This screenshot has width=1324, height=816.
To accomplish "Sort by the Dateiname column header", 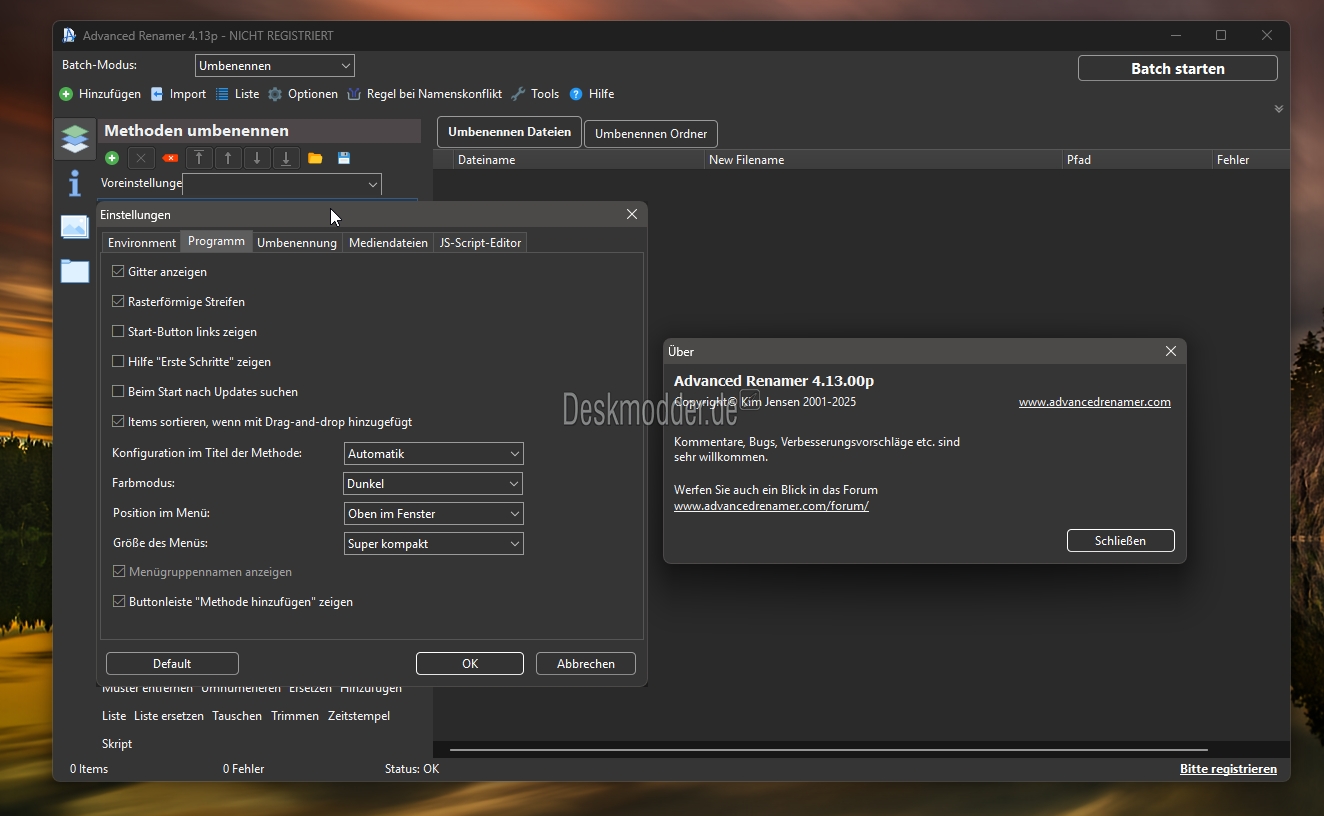I will click(580, 159).
